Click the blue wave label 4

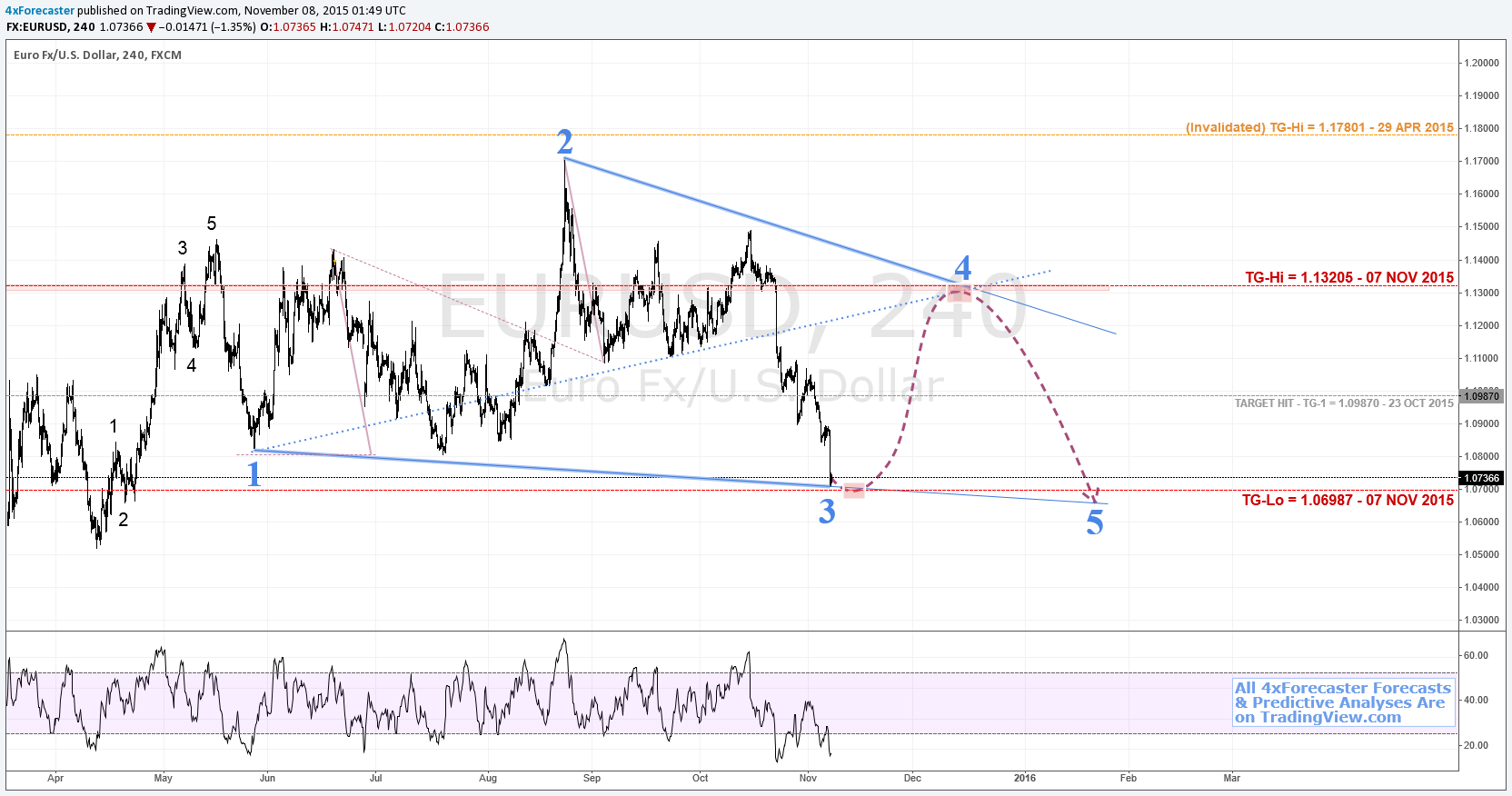click(962, 267)
